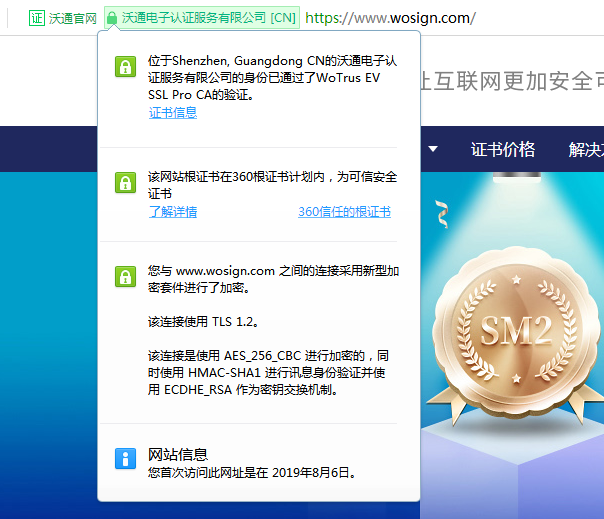Click the https://www.wosign.com/ URL field
This screenshot has height=519, width=604.
tap(390, 18)
